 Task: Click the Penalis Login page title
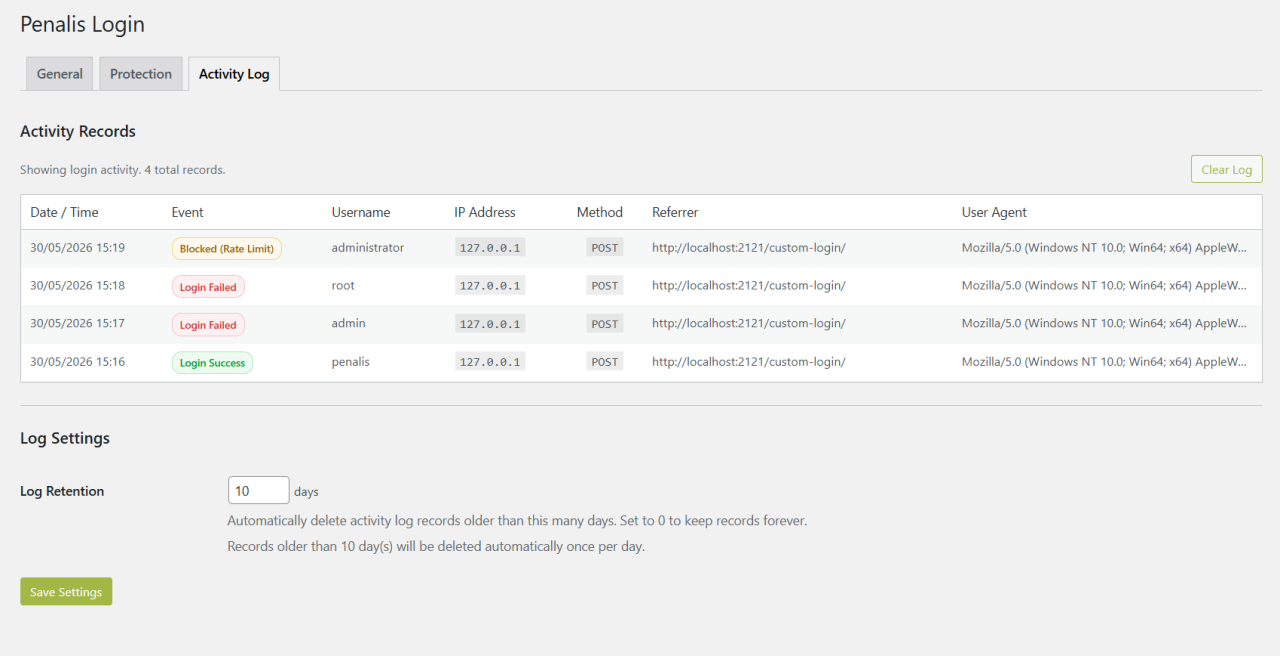(x=83, y=24)
